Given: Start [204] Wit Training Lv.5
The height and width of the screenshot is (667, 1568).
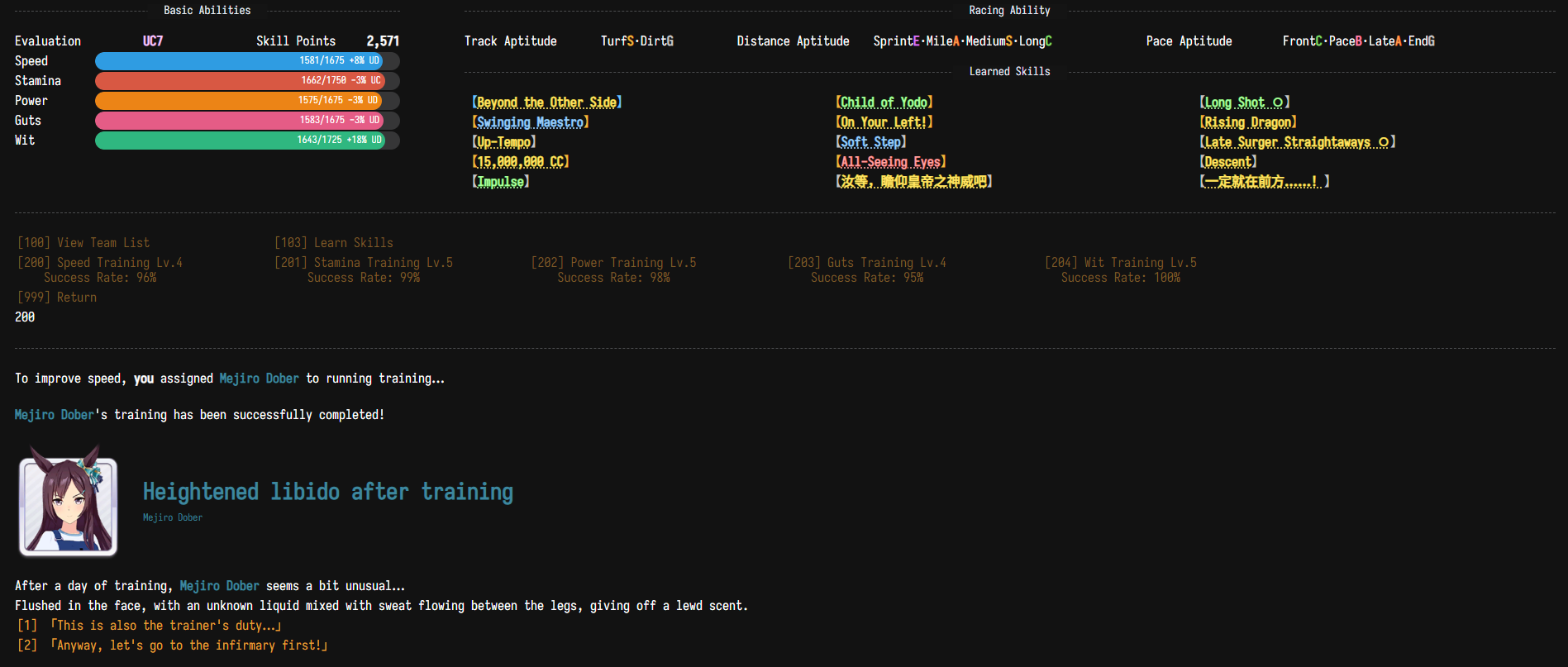Looking at the screenshot, I should (1121, 263).
